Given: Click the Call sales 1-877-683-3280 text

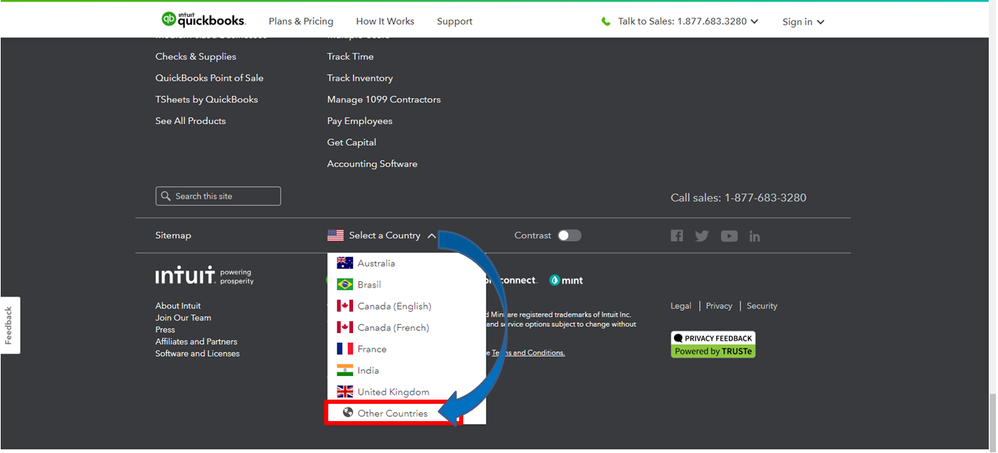Looking at the screenshot, I should [738, 198].
